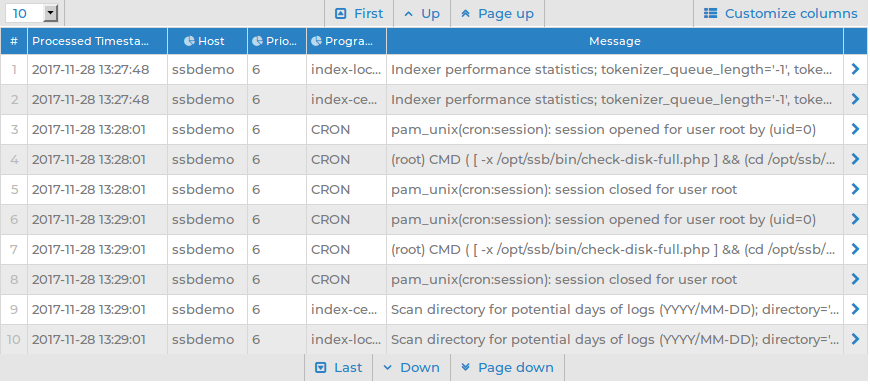Image resolution: width=870 pixels, height=384 pixels.
Task: Open the rows-per-page dropdown showing 10
Action: click(x=32, y=13)
